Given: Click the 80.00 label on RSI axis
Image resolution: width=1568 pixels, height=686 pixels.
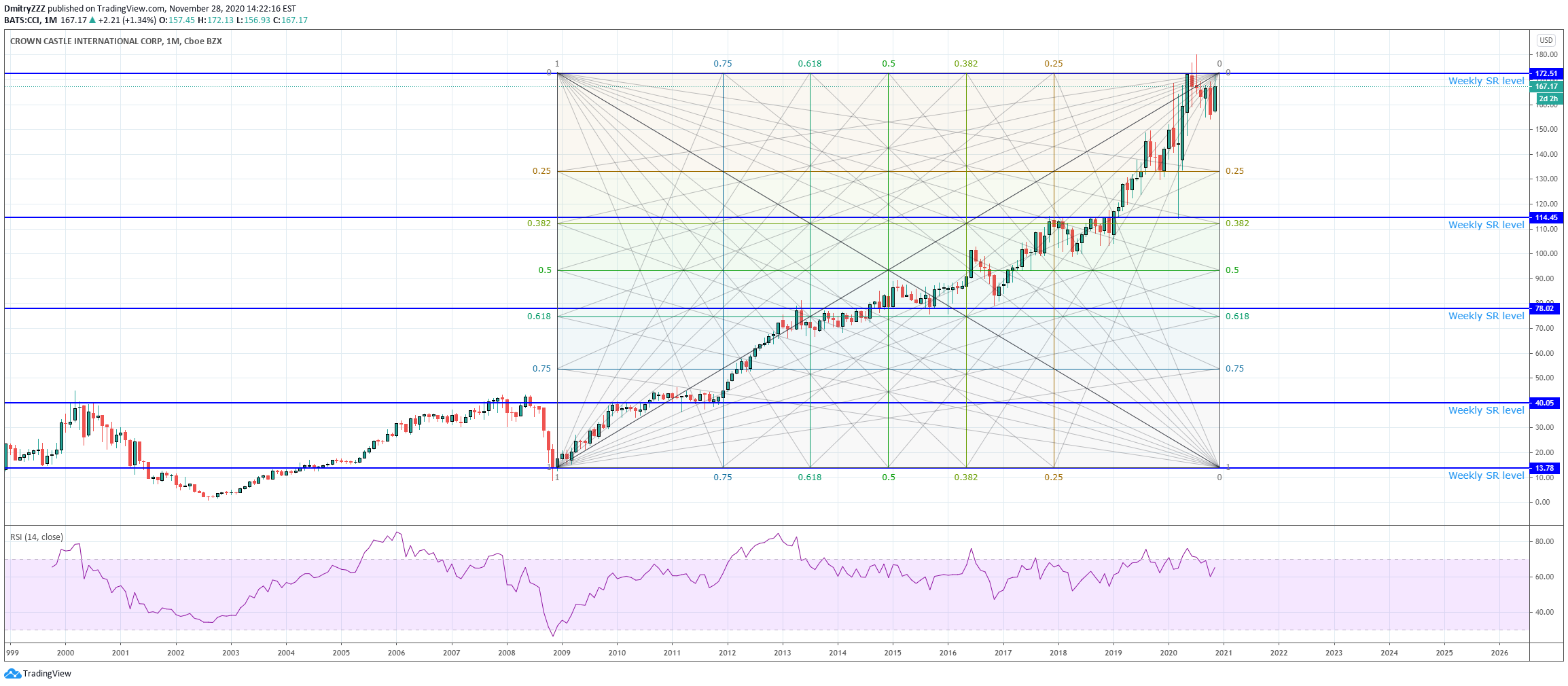Looking at the screenshot, I should pyautogui.click(x=1544, y=541).
